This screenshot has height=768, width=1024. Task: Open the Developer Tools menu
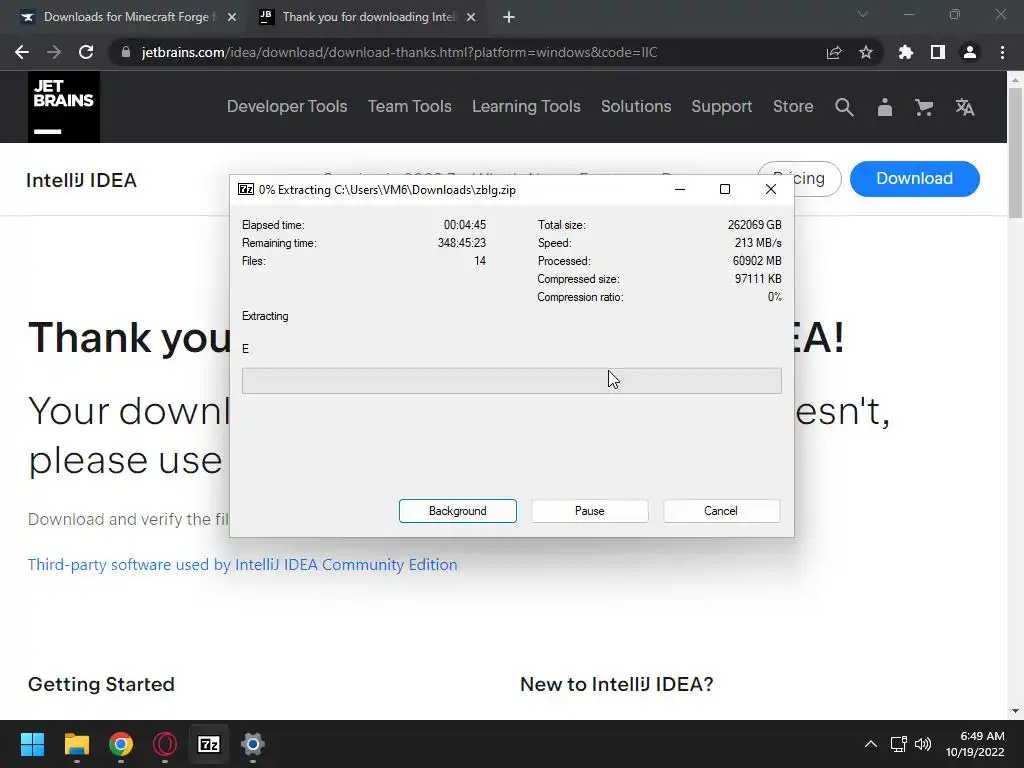(287, 106)
